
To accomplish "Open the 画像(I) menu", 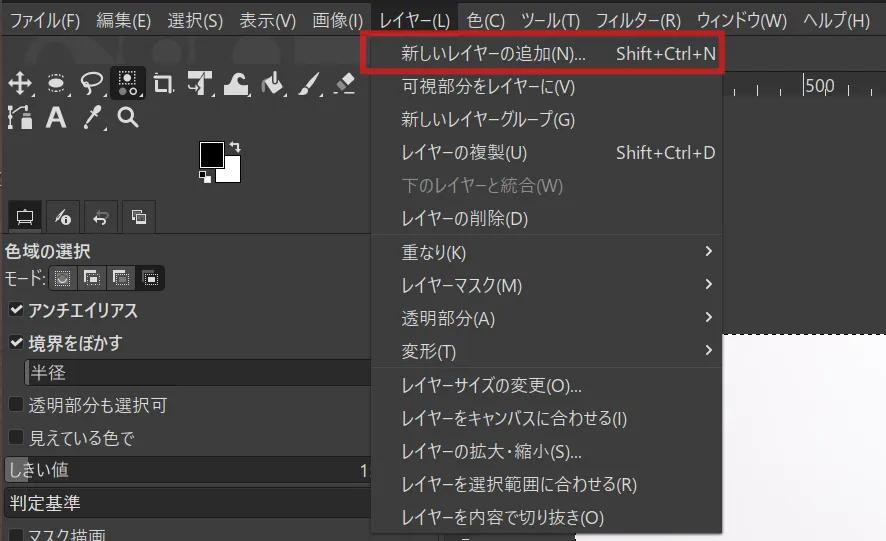I will click(x=337, y=21).
